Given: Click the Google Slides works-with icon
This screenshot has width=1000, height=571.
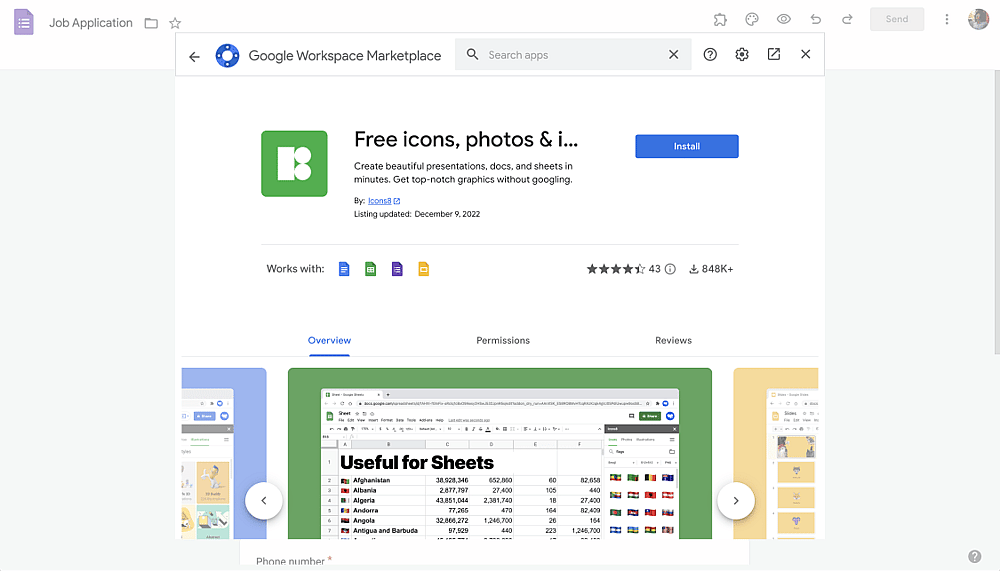Looking at the screenshot, I should coord(423,269).
